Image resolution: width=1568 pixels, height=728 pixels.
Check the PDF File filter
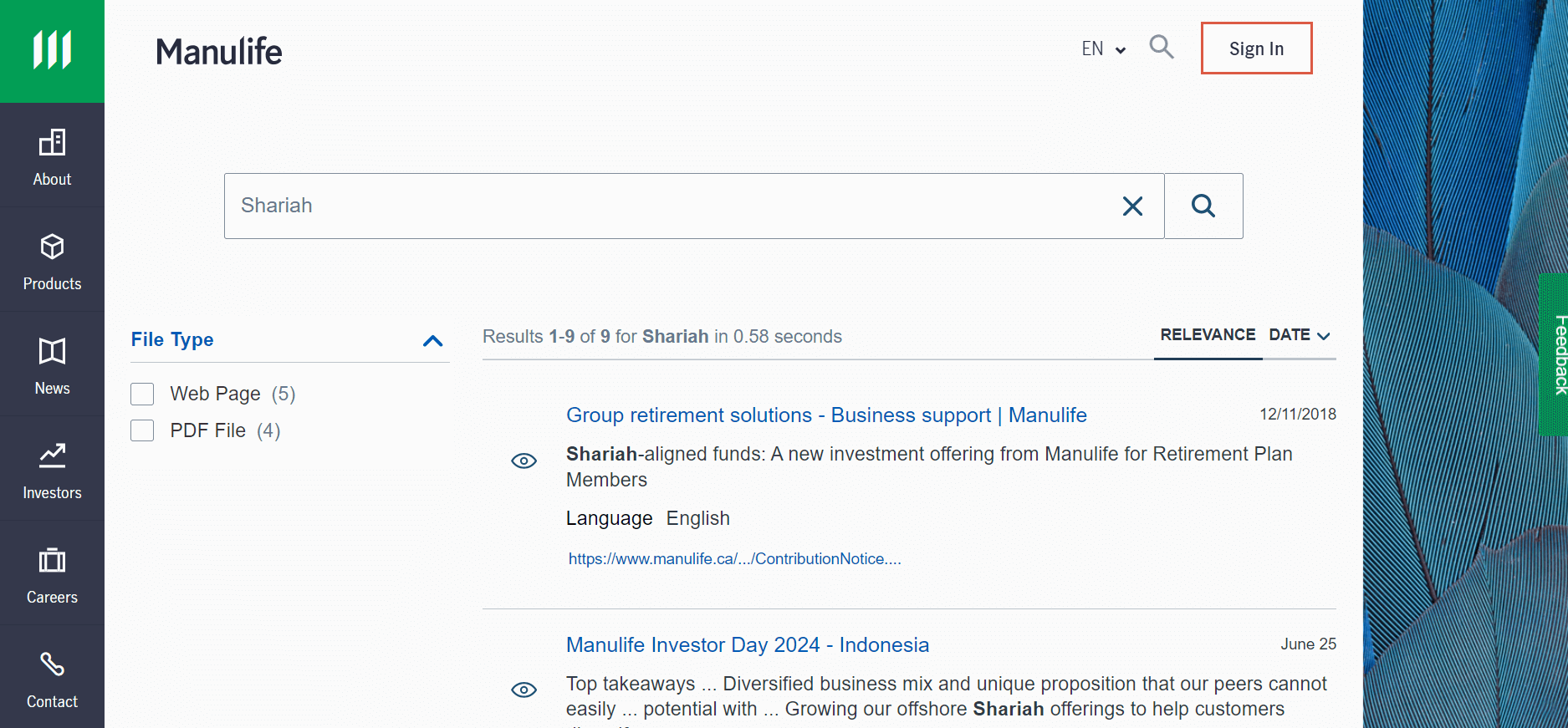click(142, 430)
